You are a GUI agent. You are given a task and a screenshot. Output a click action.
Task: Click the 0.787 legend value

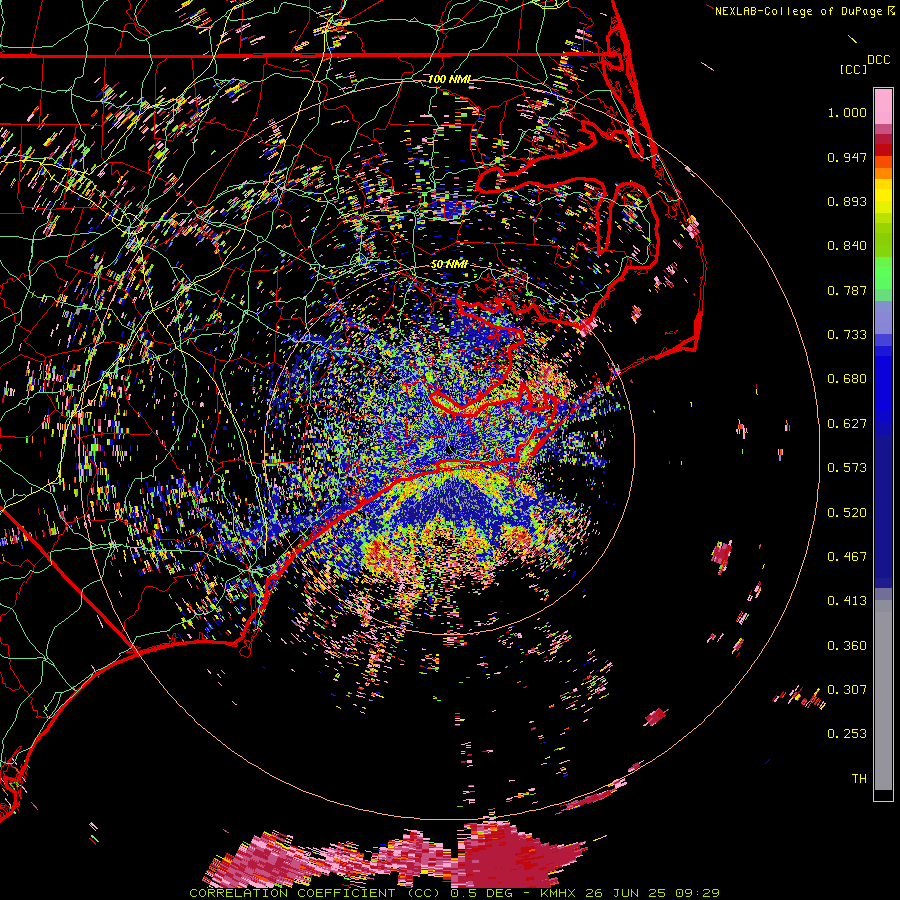(847, 290)
